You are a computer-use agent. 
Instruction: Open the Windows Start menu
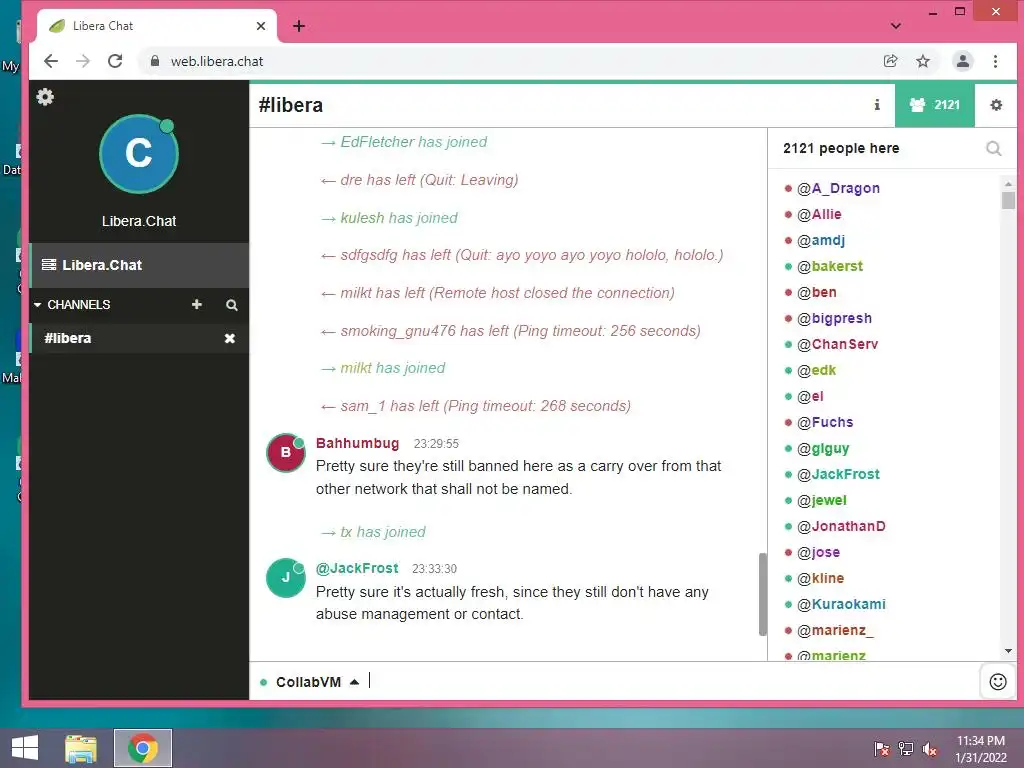pos(25,748)
